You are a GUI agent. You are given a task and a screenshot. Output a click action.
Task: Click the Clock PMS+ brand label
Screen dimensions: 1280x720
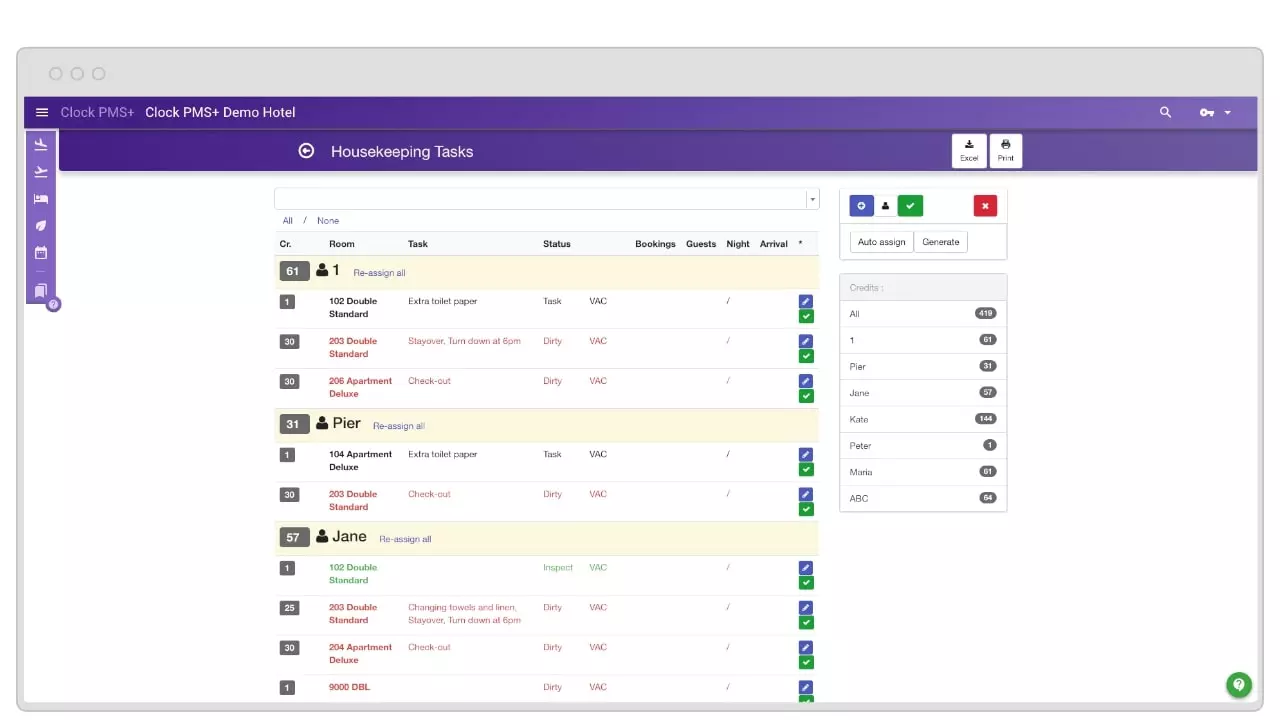(97, 112)
